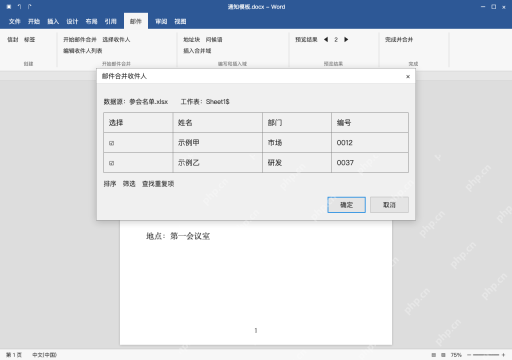
Task: Click the 数据源 参会名单.xlsx label
Action: point(136,102)
